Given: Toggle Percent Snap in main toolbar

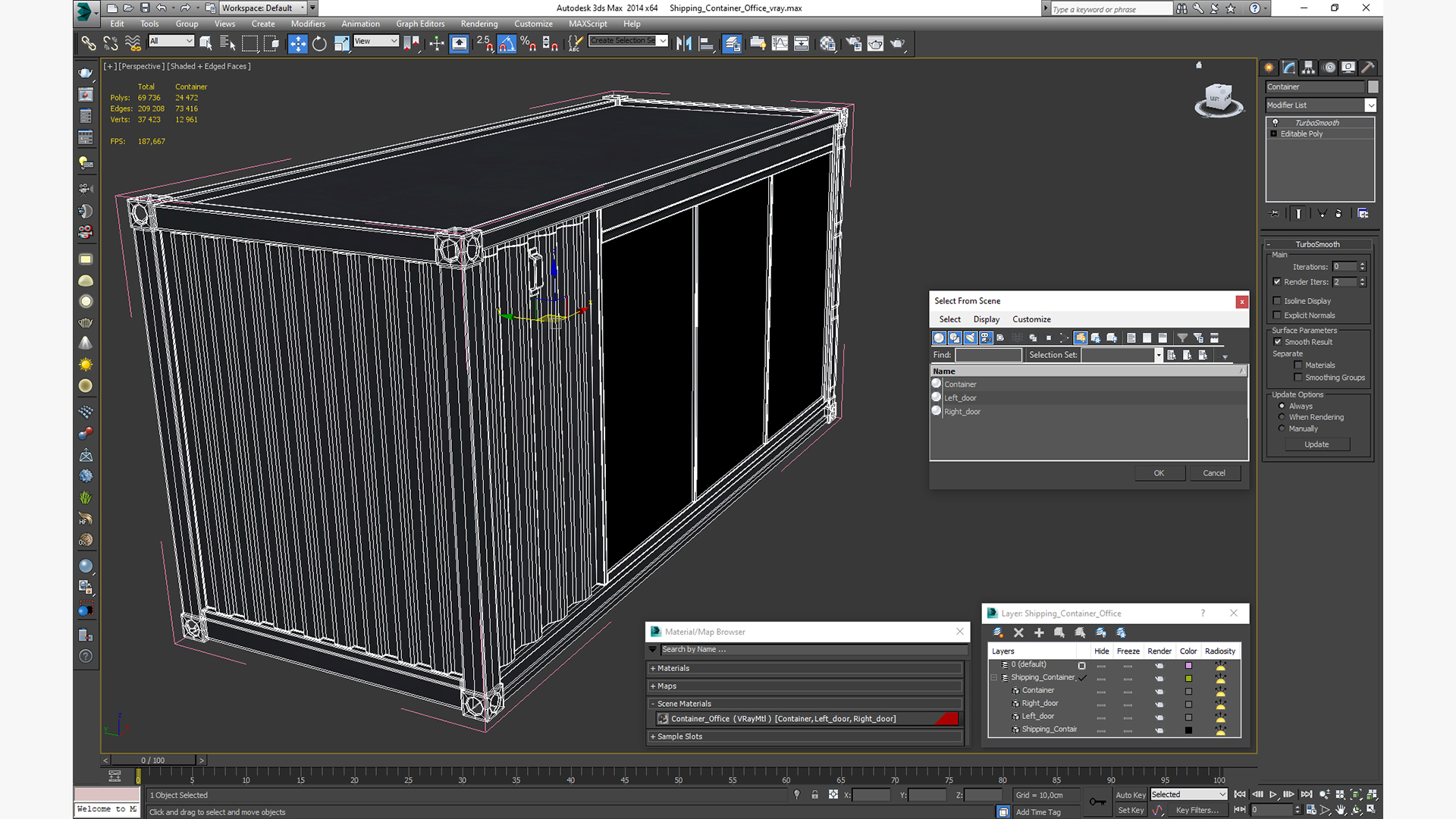Looking at the screenshot, I should coord(529,43).
